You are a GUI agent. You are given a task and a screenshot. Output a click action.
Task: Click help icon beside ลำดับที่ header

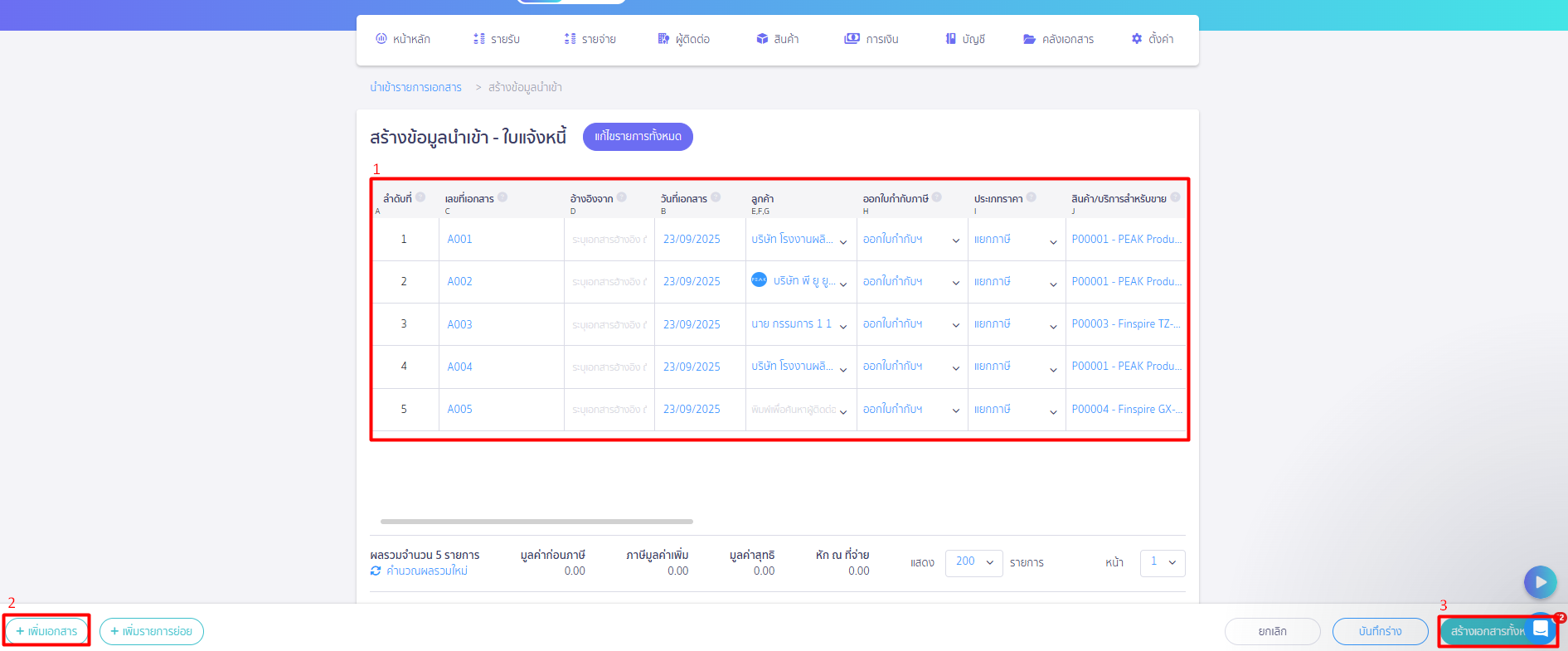coord(420,197)
